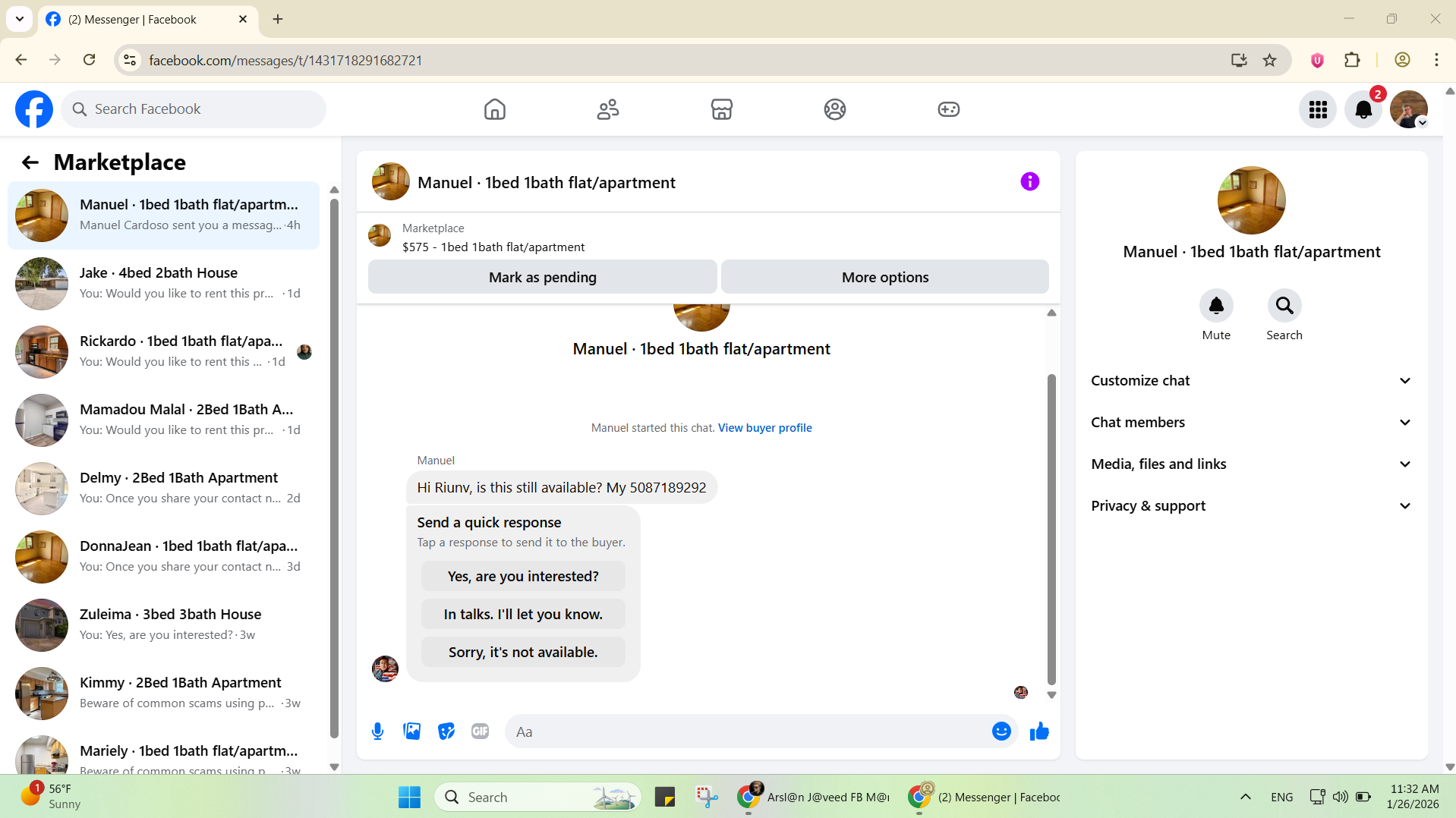This screenshot has height=818, width=1456.
Task: Switch to Arsl@n J@veed Chrome taskbar window
Action: [x=814, y=797]
